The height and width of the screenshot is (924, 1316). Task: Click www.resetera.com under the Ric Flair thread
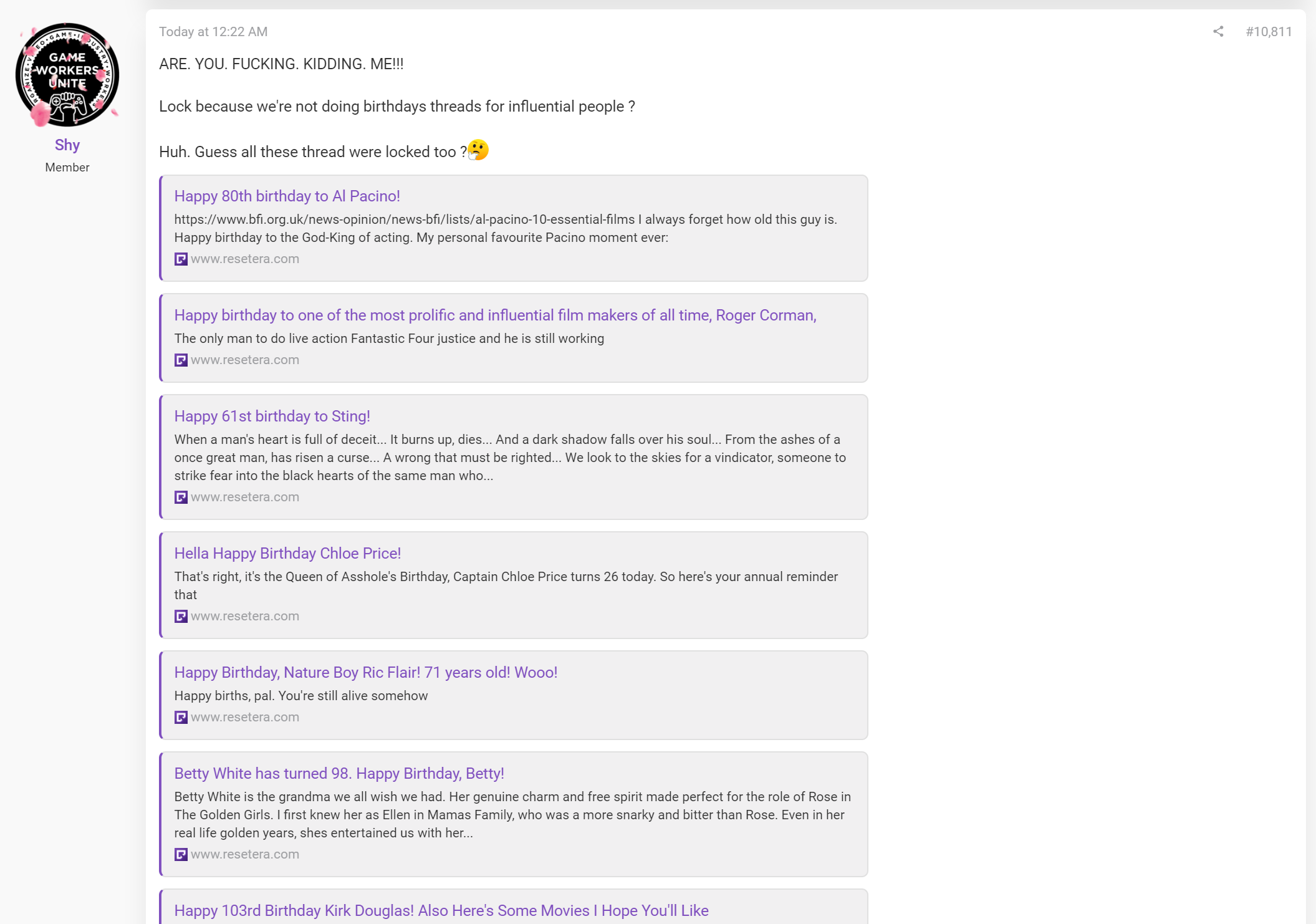(x=245, y=717)
